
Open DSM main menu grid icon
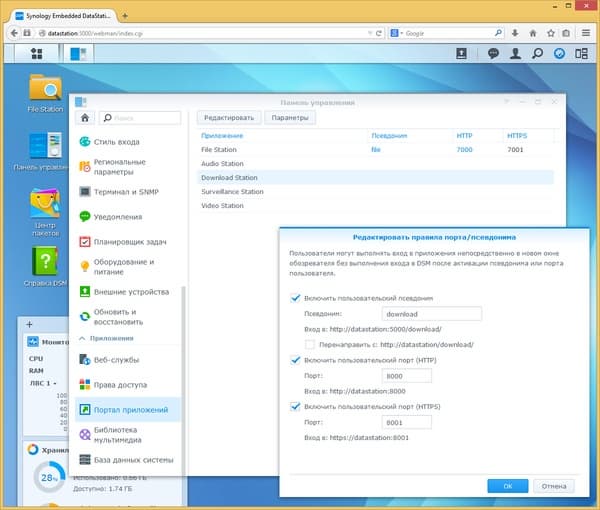[36, 54]
